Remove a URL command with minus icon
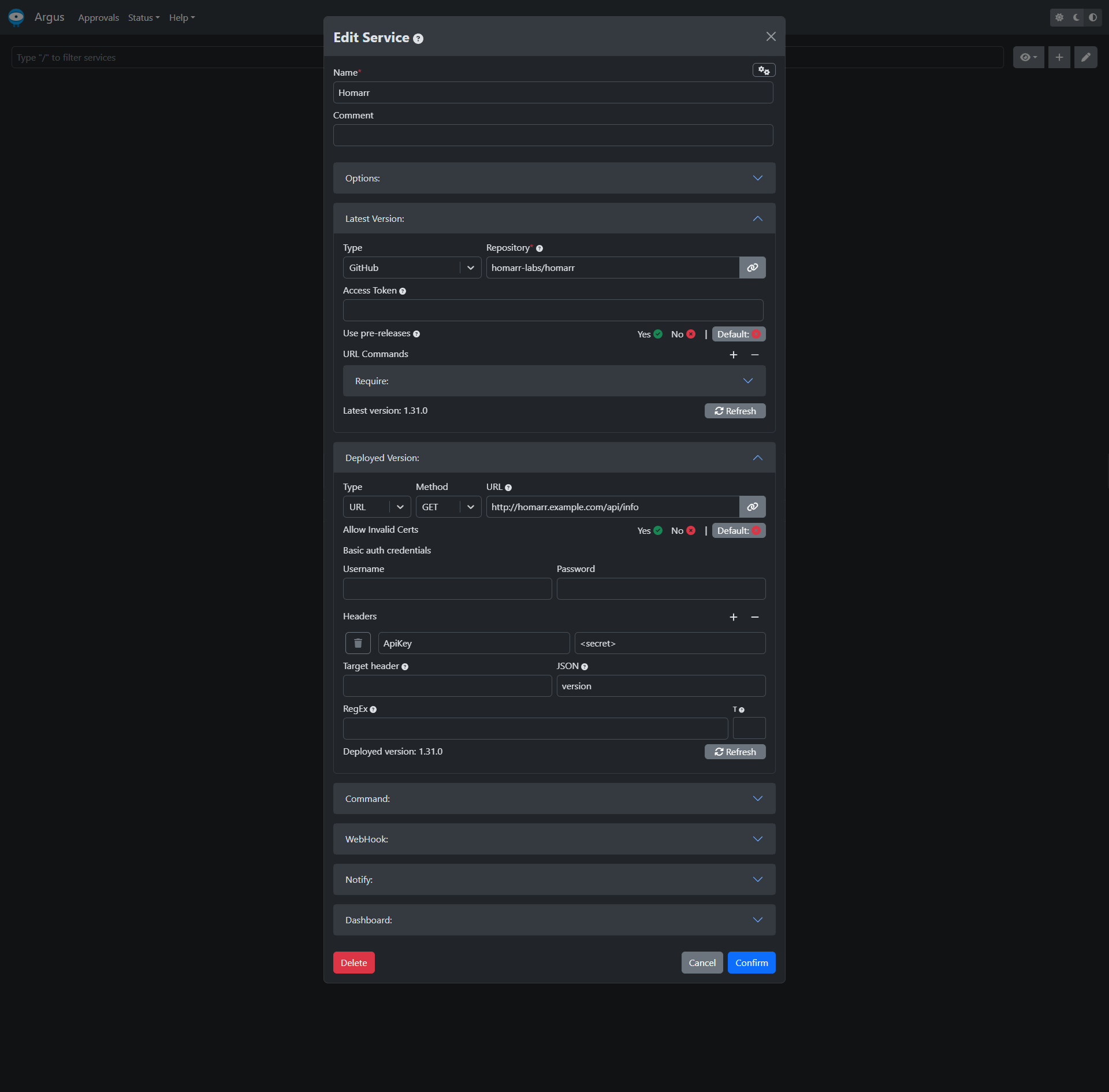 (x=754, y=355)
